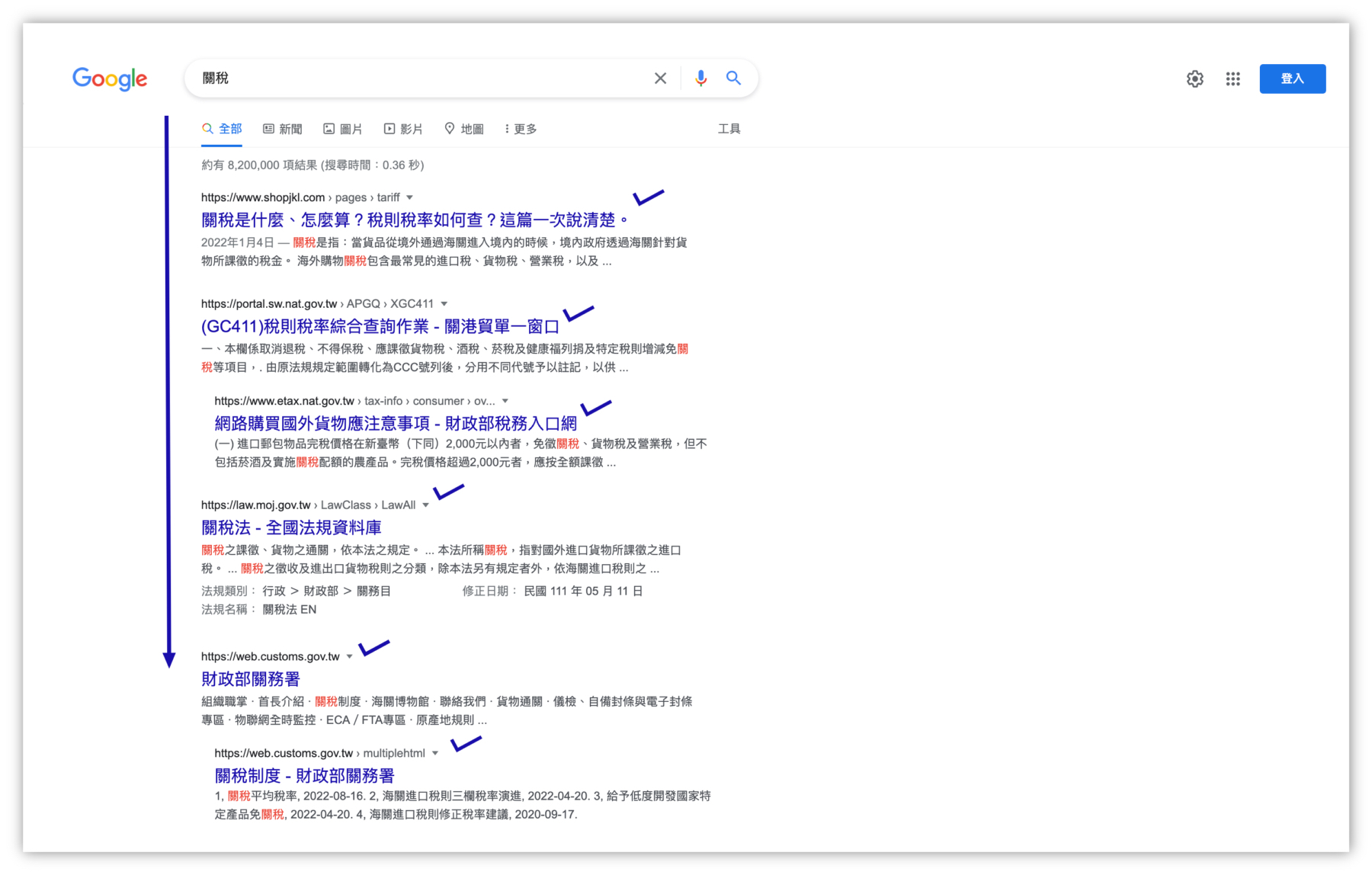Open the arrow menu next to law.moj.gov.tw

pyautogui.click(x=427, y=504)
